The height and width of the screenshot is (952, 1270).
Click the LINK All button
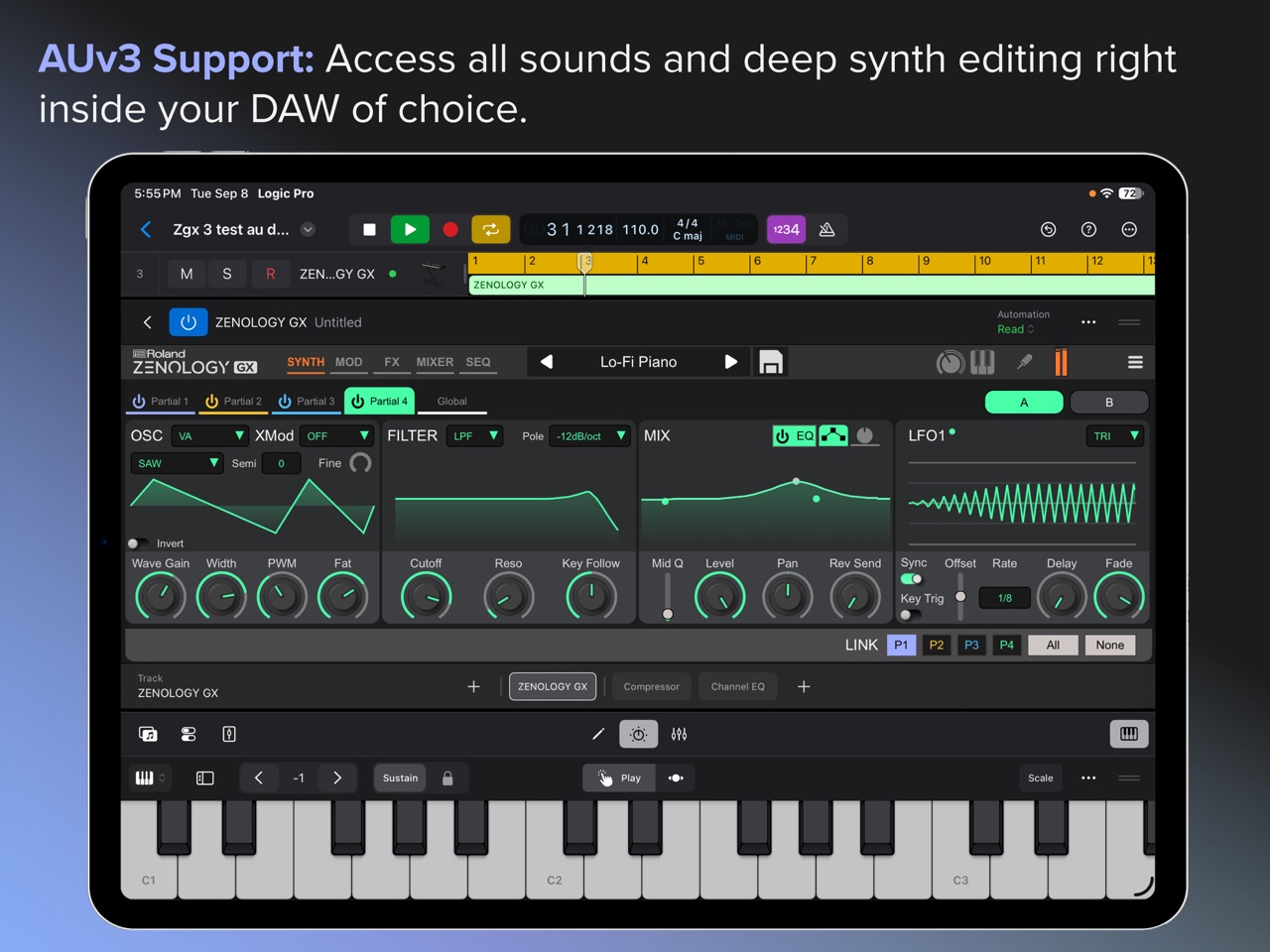[x=1053, y=646]
